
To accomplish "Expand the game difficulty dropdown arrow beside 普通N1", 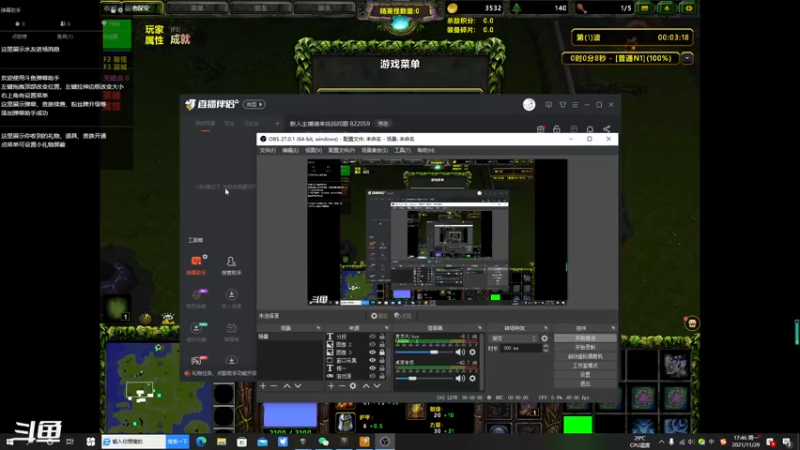I will pyautogui.click(x=687, y=58).
